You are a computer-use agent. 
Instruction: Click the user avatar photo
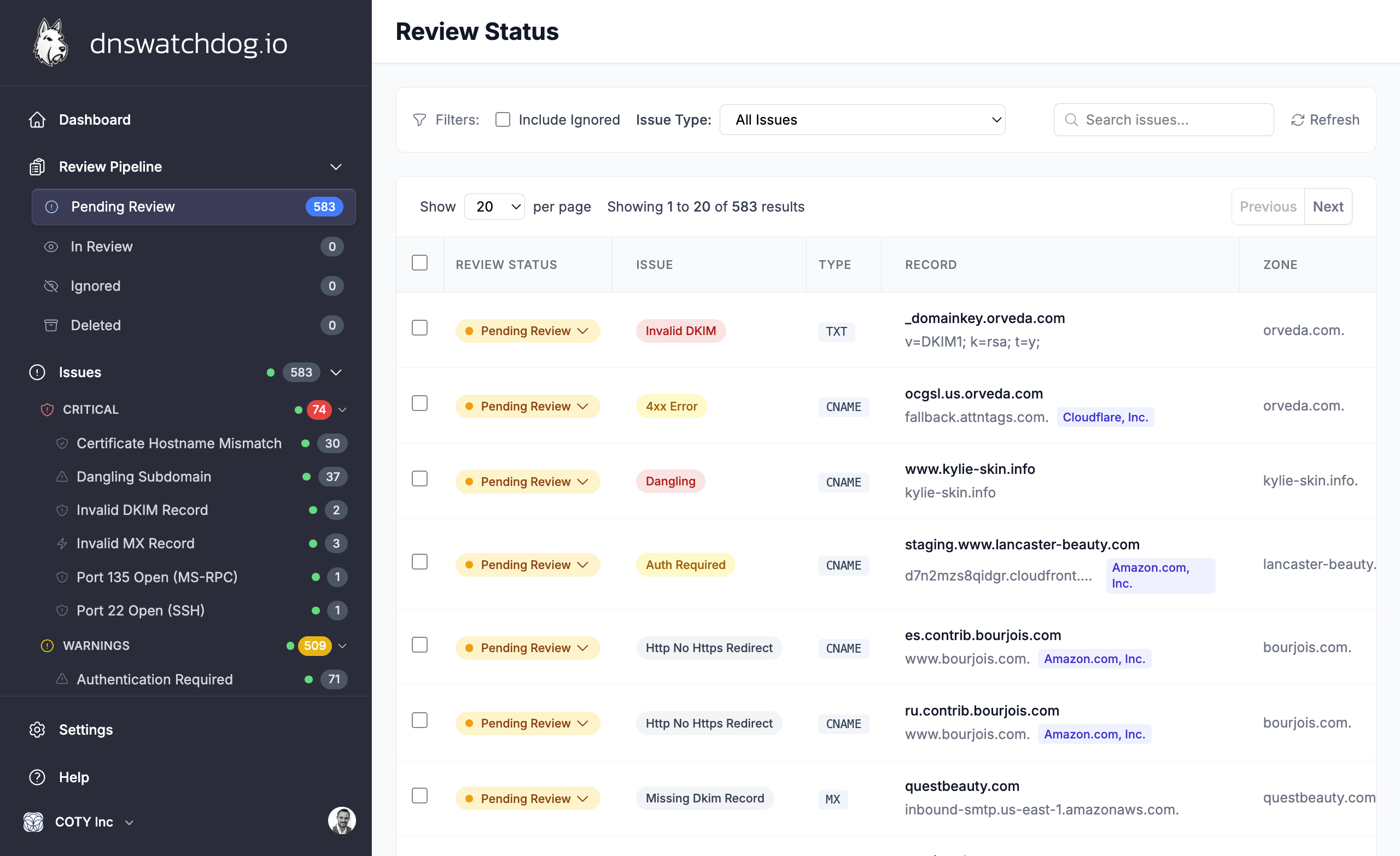[342, 821]
